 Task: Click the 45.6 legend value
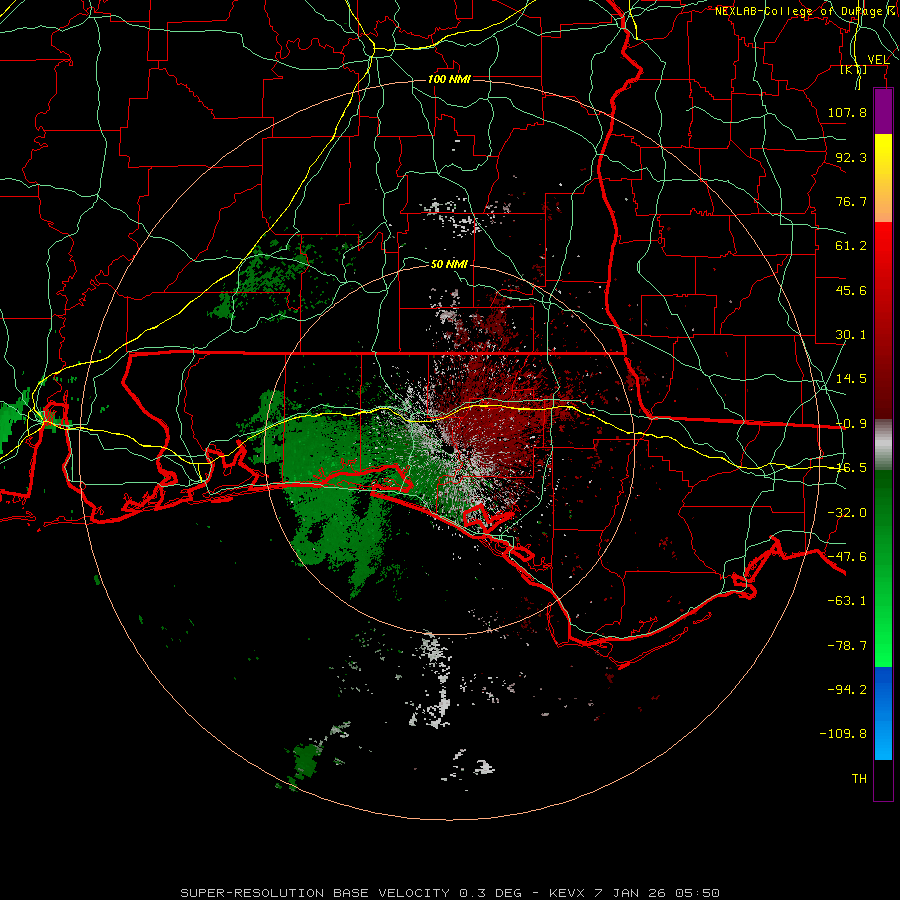851,290
